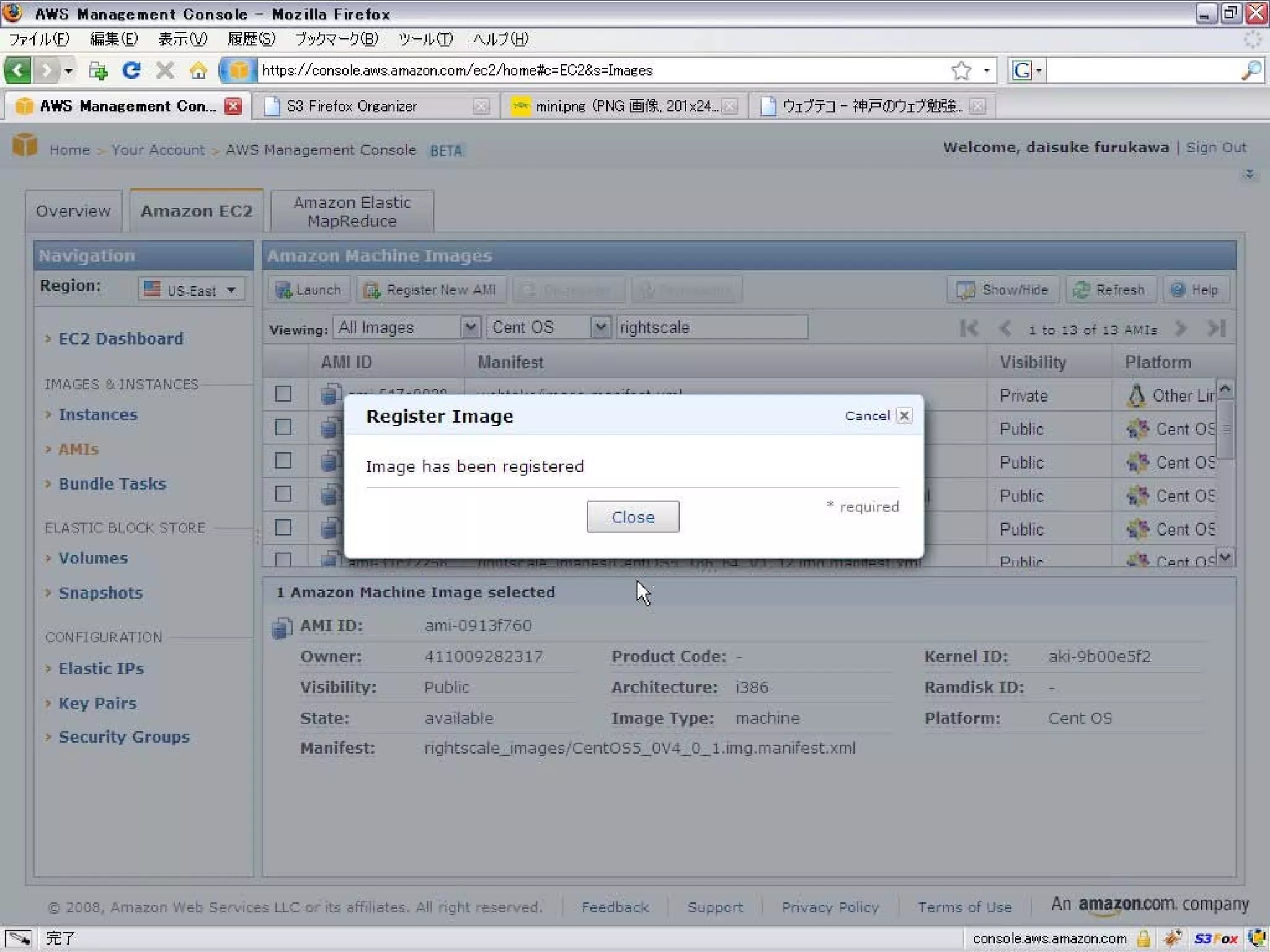Click Register New AMI button
The image size is (1270, 952).
432,289
